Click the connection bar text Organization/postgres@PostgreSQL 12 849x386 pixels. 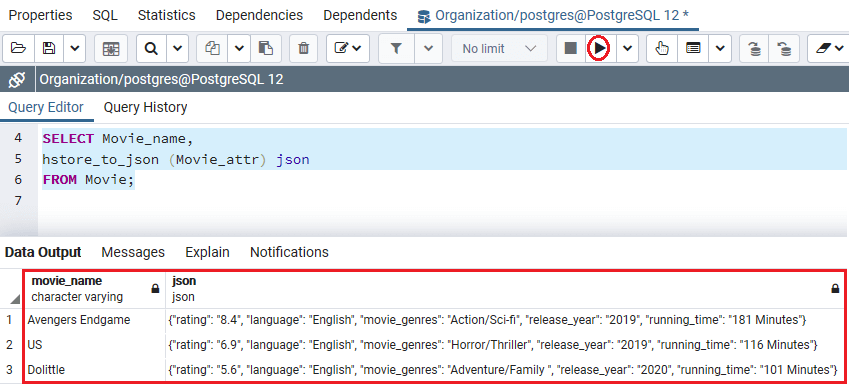[x=162, y=80]
